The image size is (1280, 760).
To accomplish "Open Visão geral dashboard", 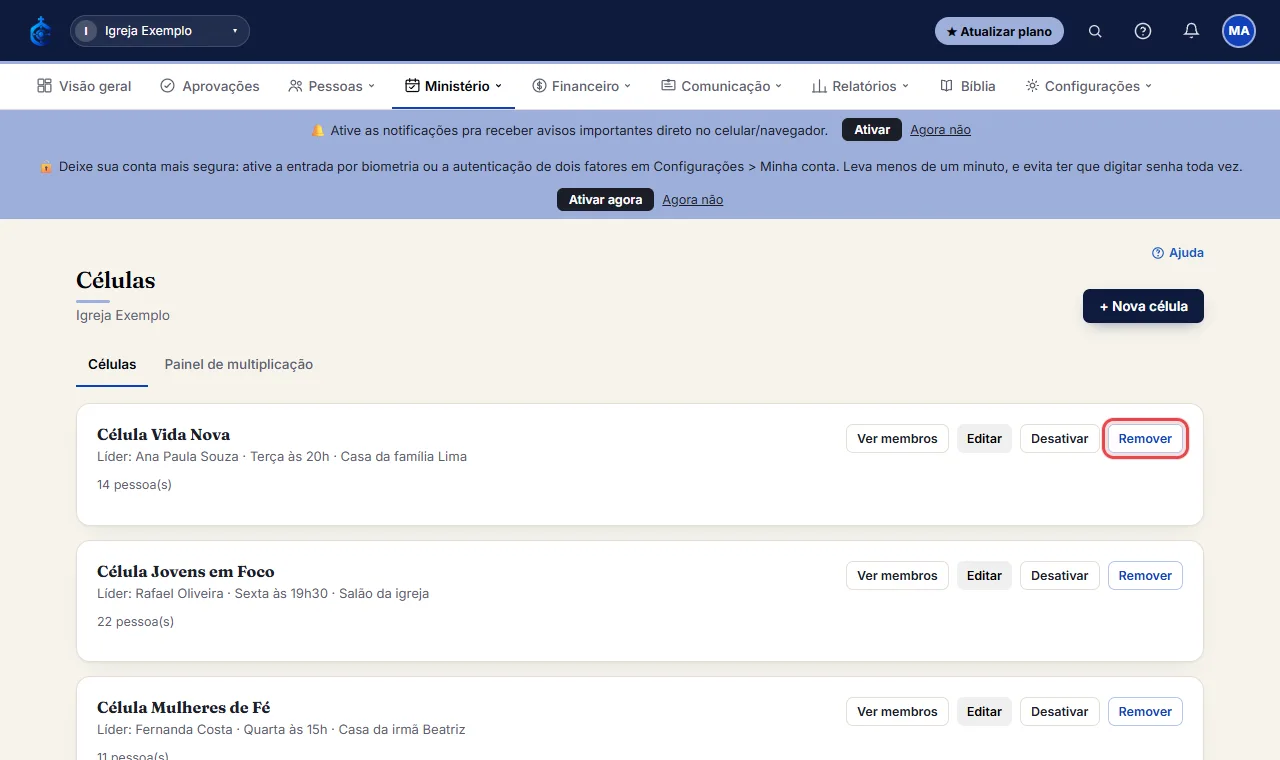I will coord(84,86).
